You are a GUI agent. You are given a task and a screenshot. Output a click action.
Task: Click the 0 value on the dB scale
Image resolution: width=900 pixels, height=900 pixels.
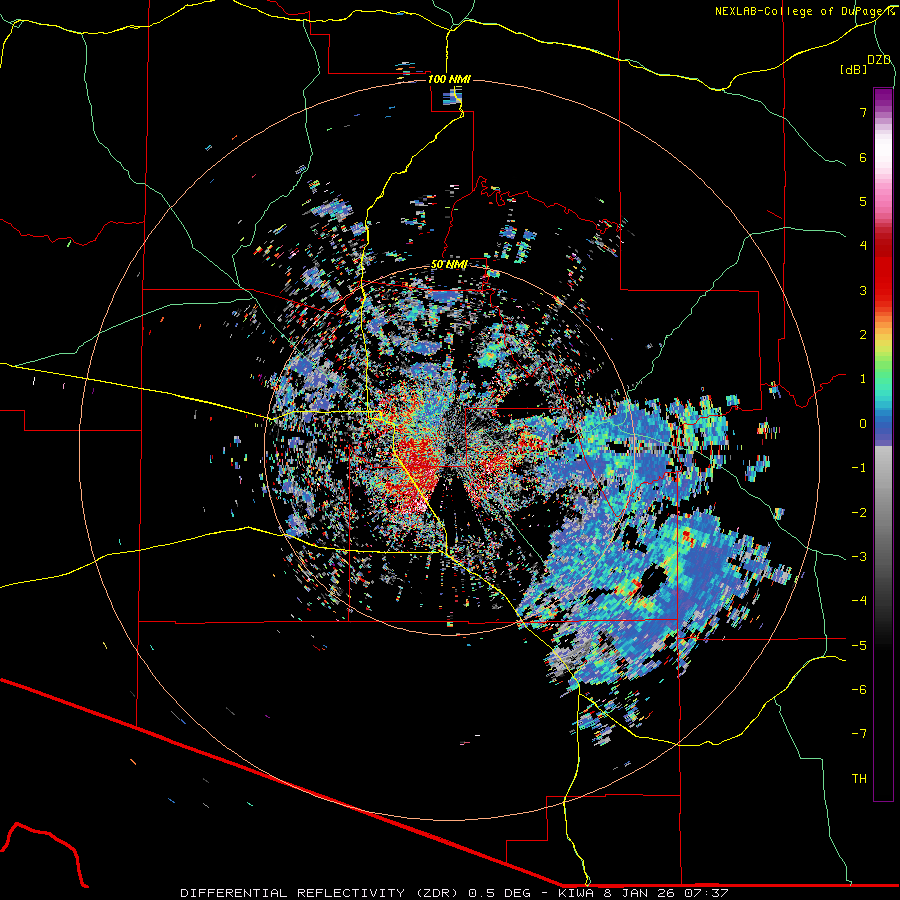tap(863, 424)
